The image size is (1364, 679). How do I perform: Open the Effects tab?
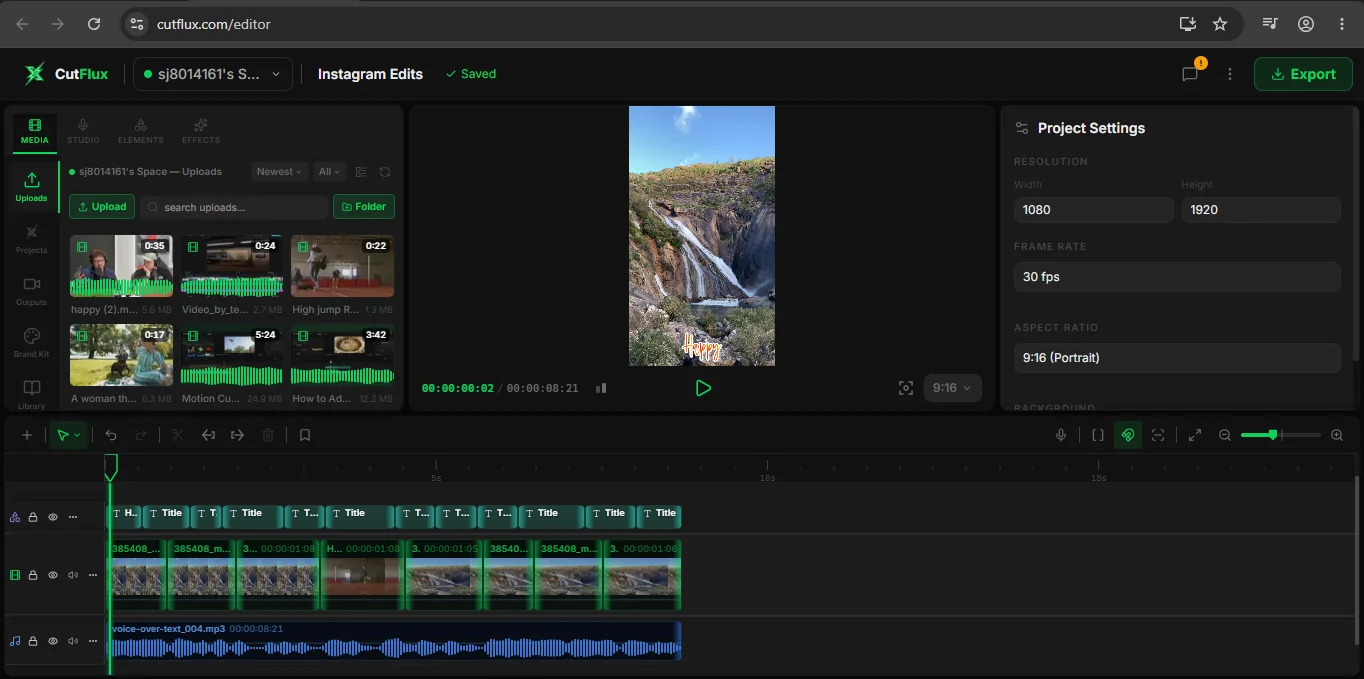point(201,131)
